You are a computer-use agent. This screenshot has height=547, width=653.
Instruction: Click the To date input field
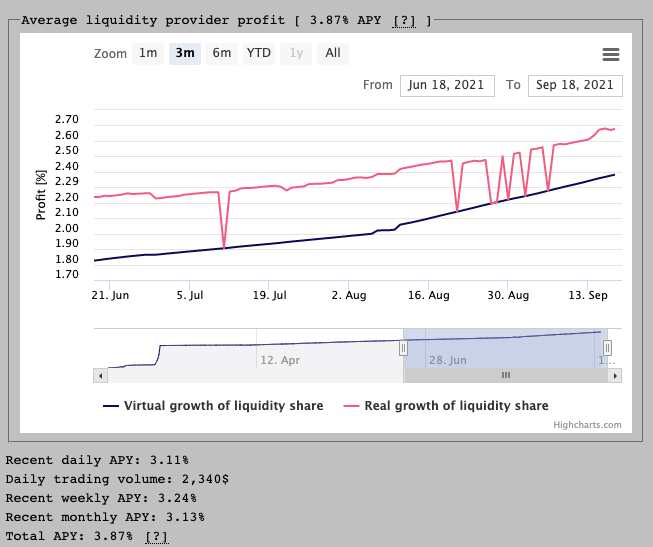[x=575, y=85]
